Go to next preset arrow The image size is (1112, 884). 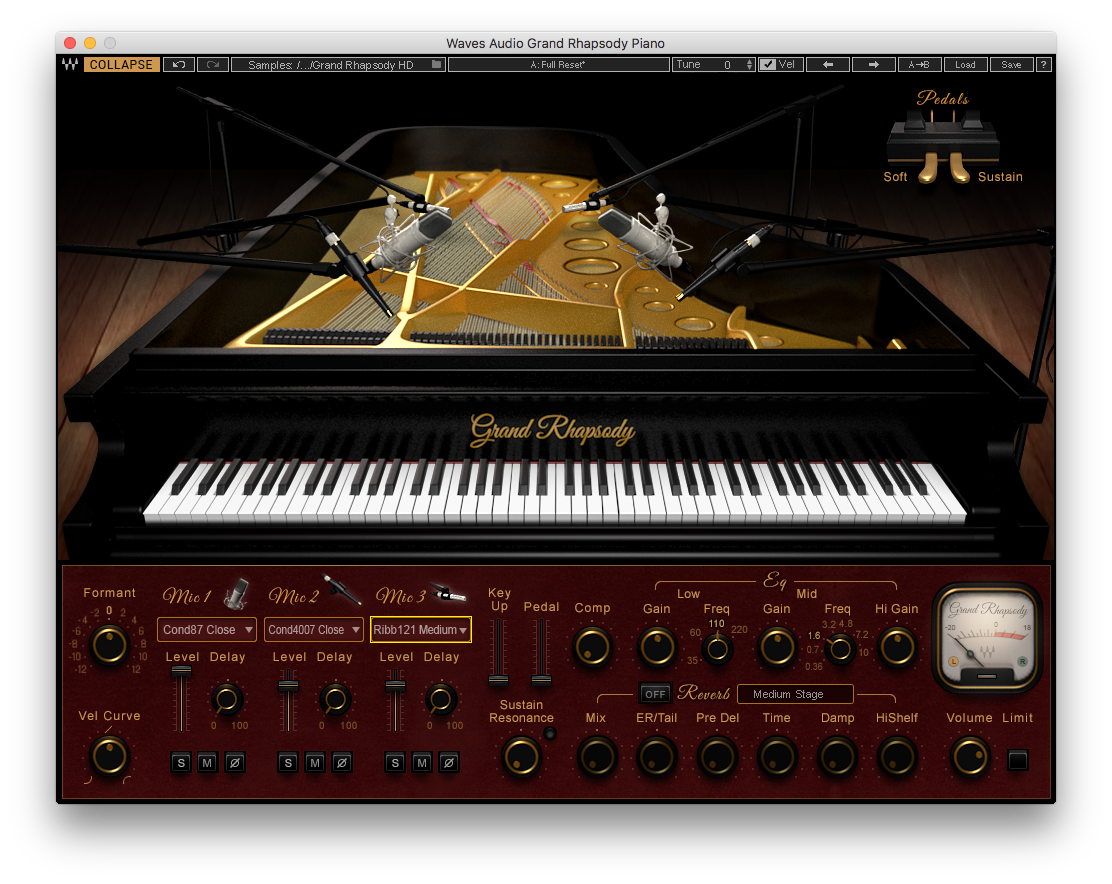pos(874,65)
